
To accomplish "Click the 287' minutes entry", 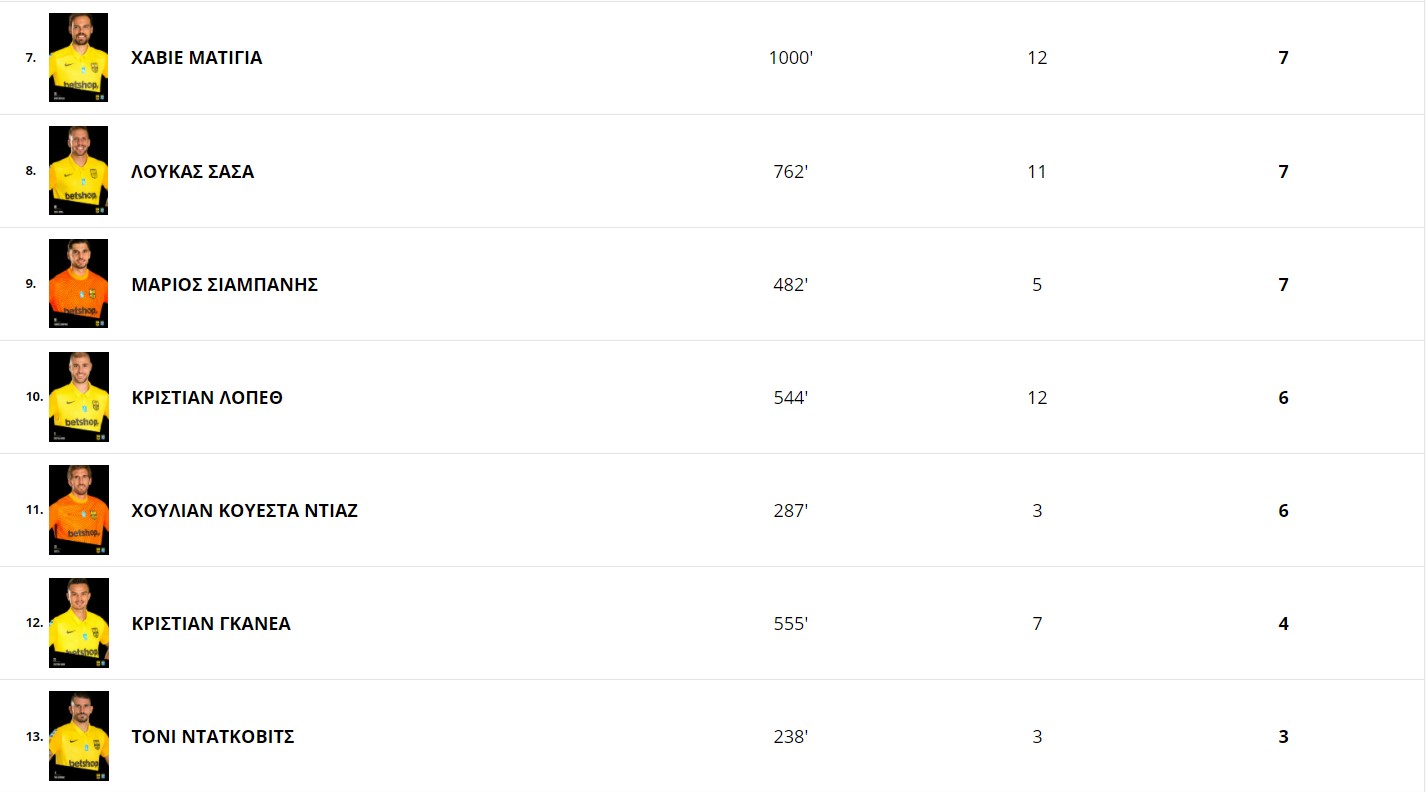I will click(791, 510).
